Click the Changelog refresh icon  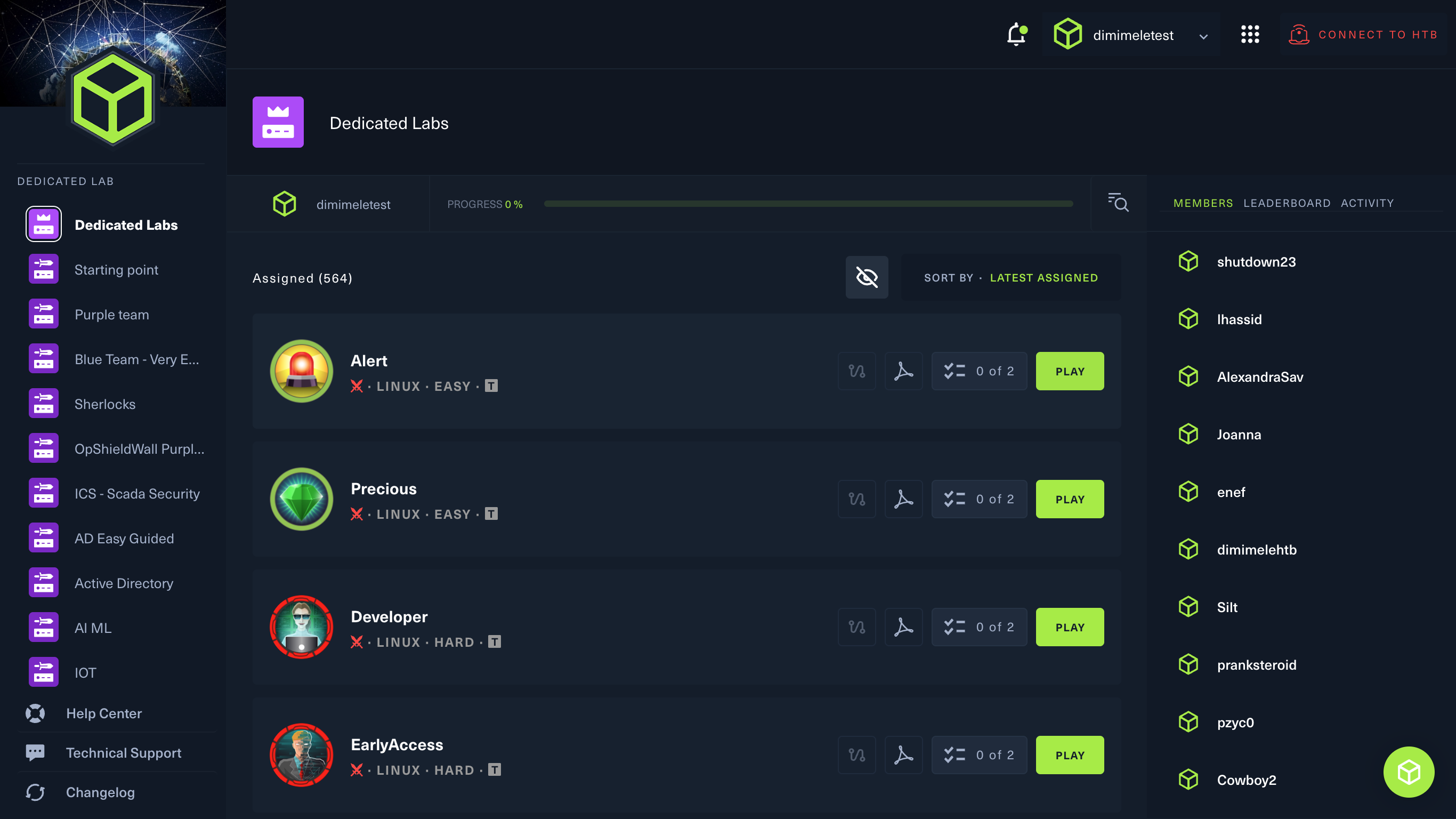[35, 792]
